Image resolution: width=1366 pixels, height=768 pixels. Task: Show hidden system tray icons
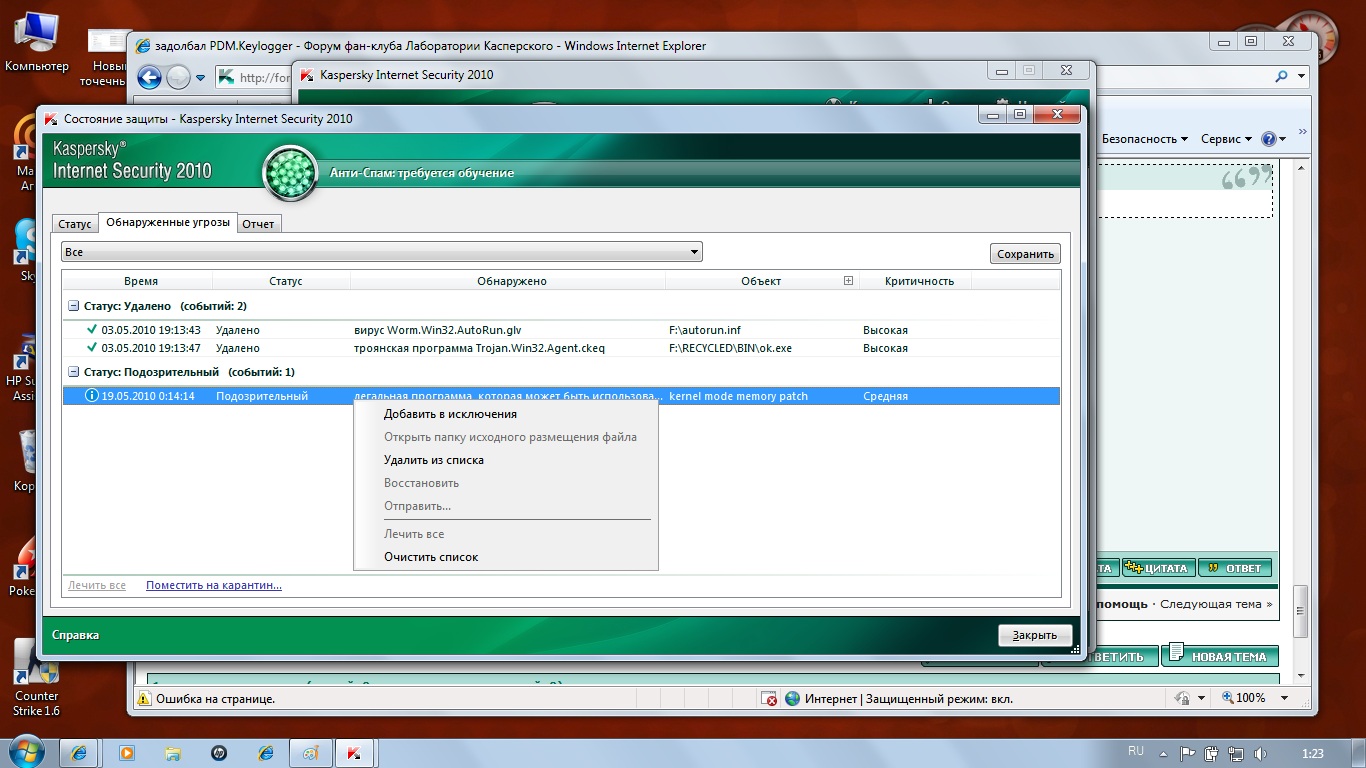point(1164,753)
